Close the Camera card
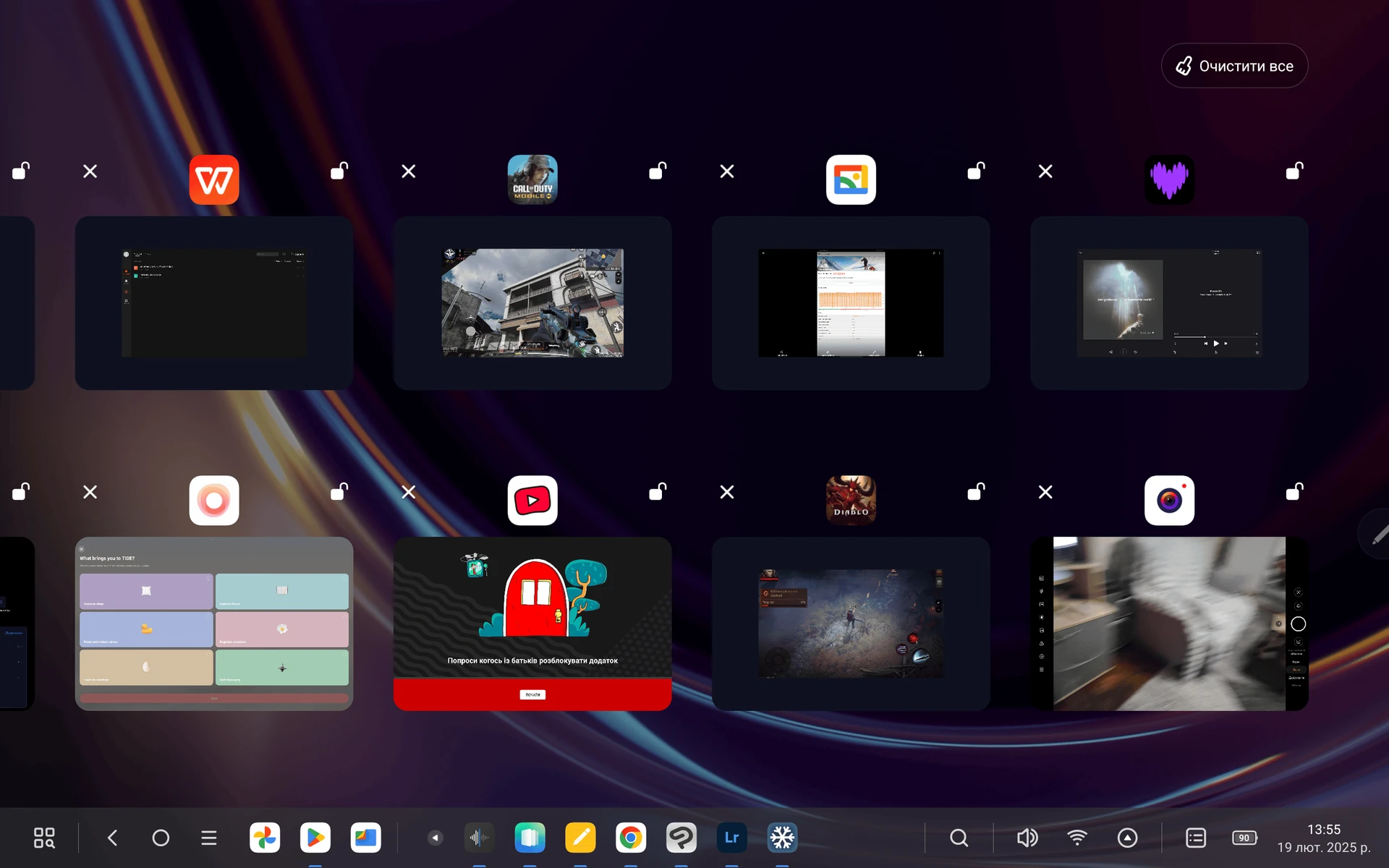Image resolution: width=1389 pixels, height=868 pixels. [1045, 492]
